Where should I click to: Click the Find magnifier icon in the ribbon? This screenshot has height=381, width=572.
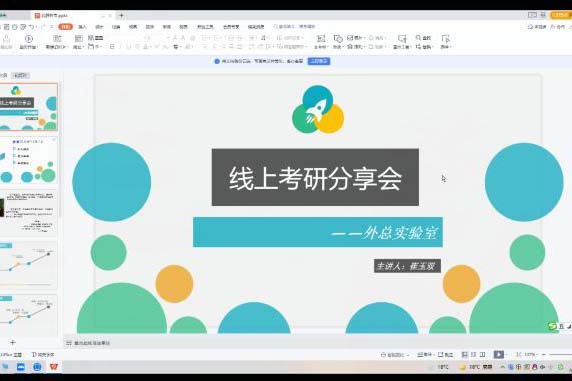pyautogui.click(x=418, y=38)
